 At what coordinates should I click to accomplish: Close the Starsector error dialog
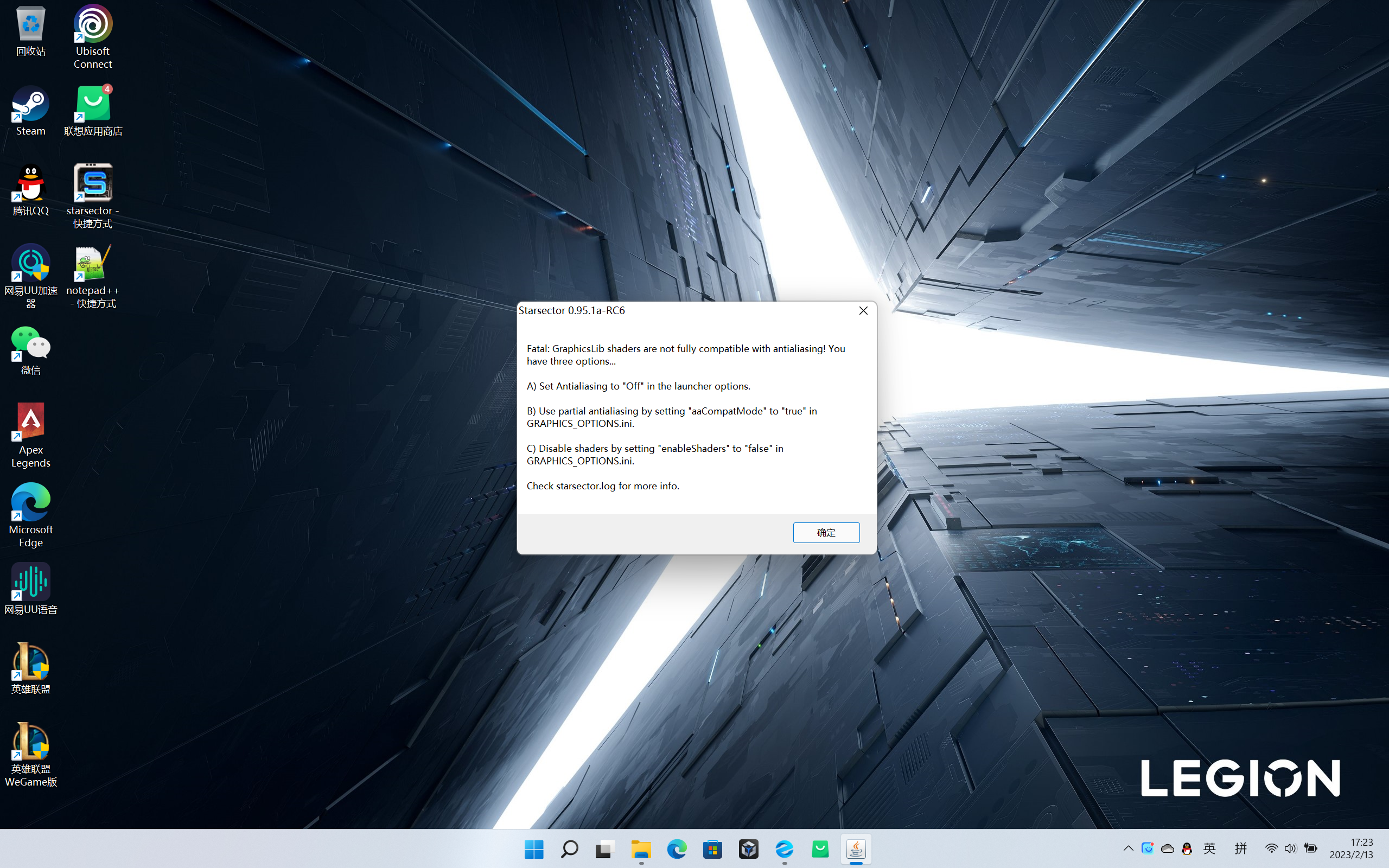click(863, 310)
